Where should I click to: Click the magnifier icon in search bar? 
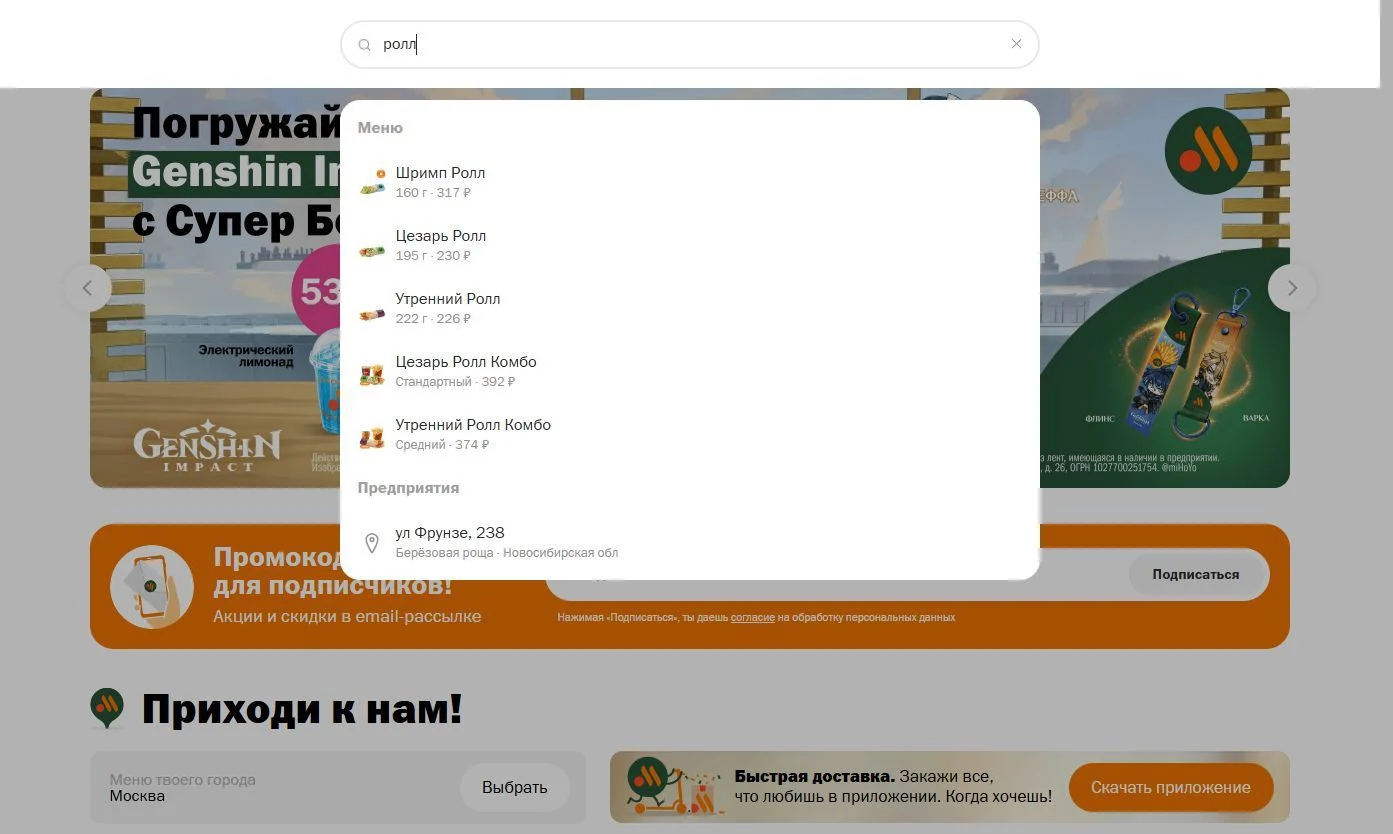(x=365, y=45)
